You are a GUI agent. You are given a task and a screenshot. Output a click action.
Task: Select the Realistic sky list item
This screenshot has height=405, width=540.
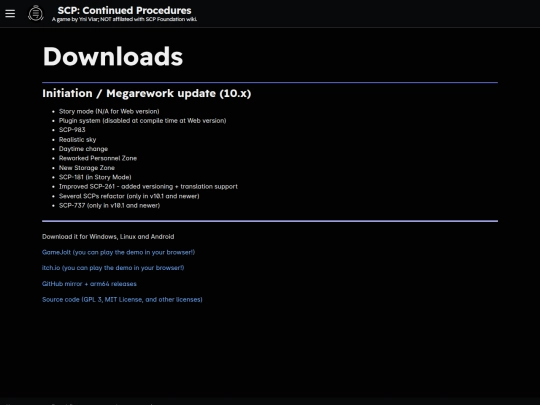tap(77, 139)
